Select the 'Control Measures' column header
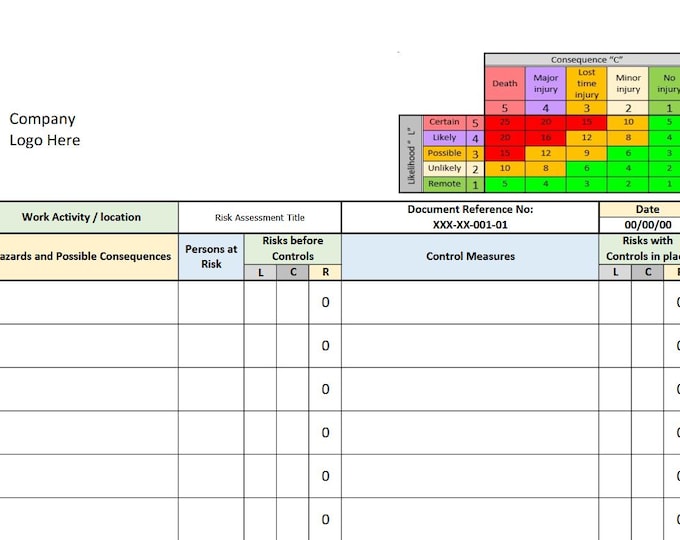 pos(470,257)
